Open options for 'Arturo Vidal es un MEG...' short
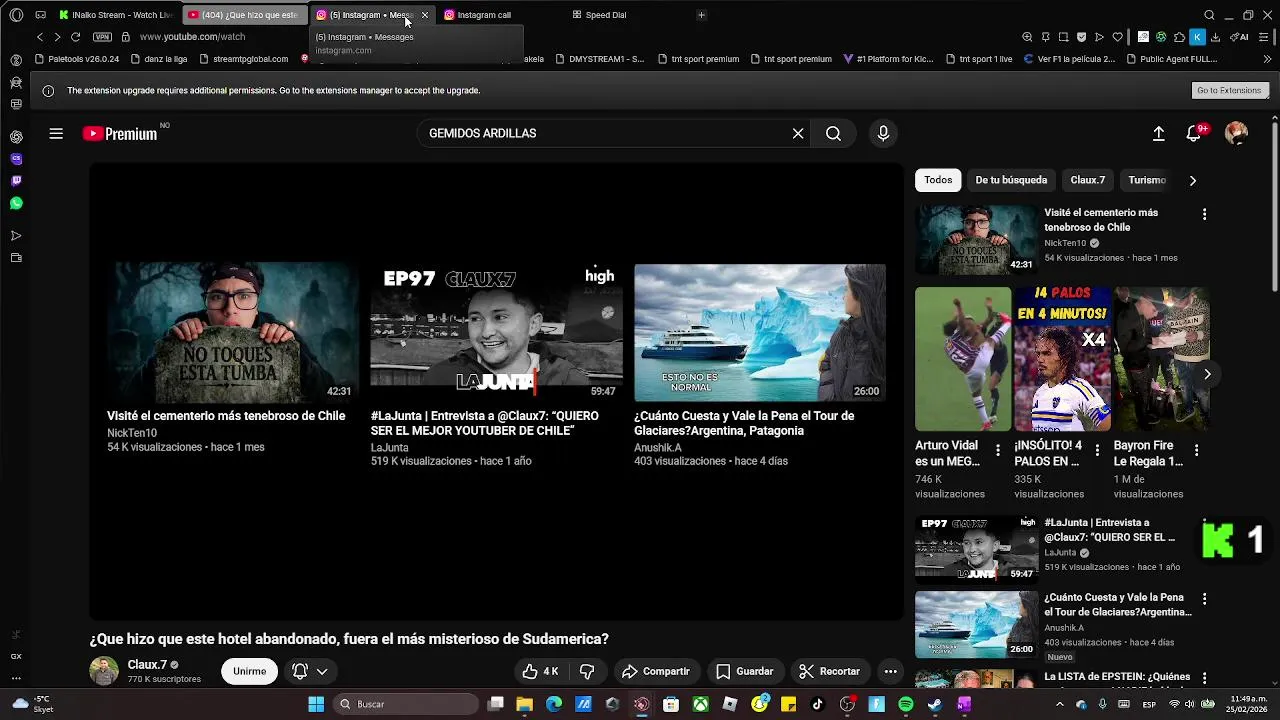 (997, 450)
